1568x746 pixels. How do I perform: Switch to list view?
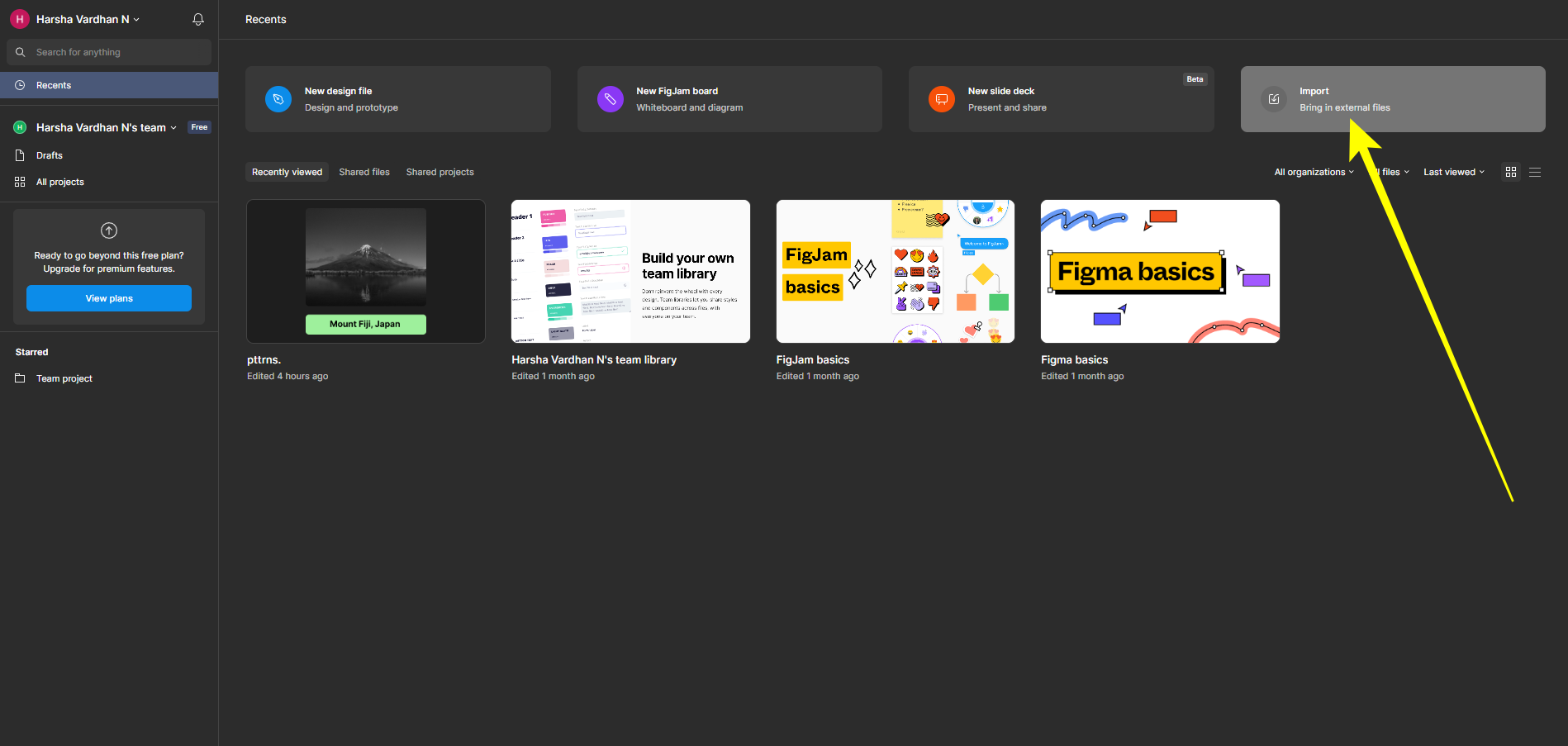(1535, 172)
